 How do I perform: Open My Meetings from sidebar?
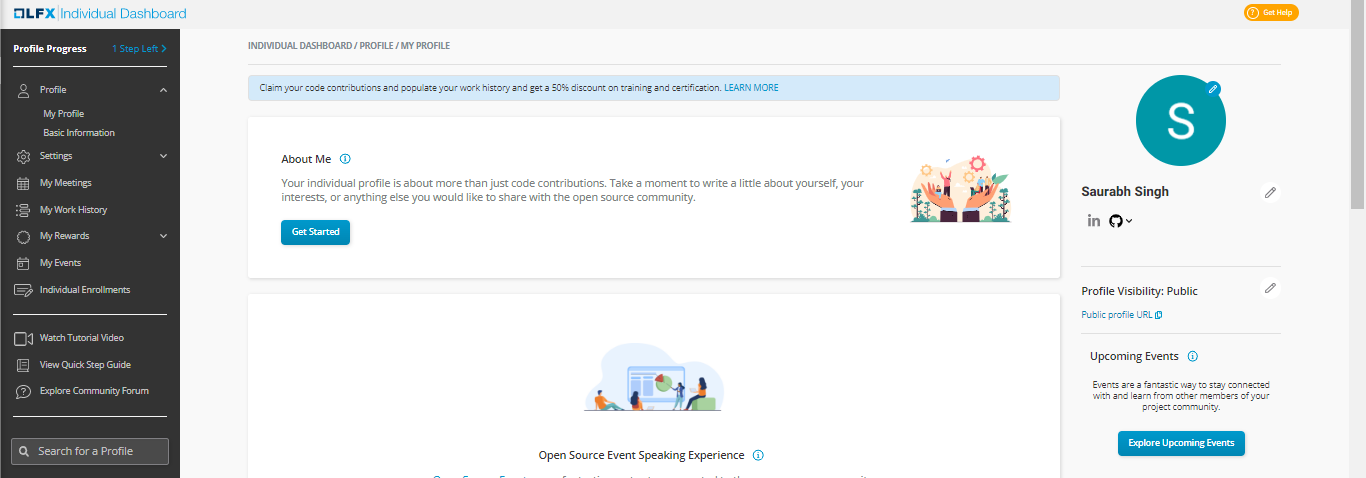tap(65, 183)
